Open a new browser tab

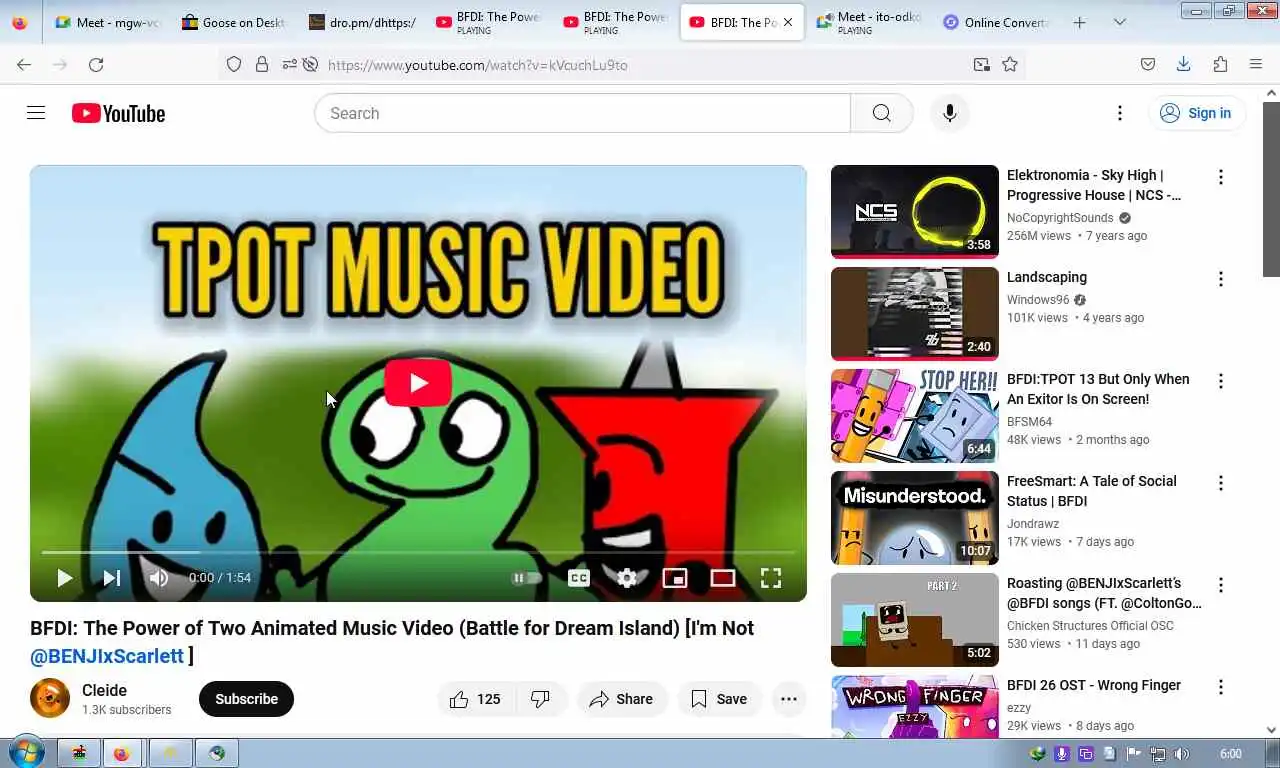1079,22
